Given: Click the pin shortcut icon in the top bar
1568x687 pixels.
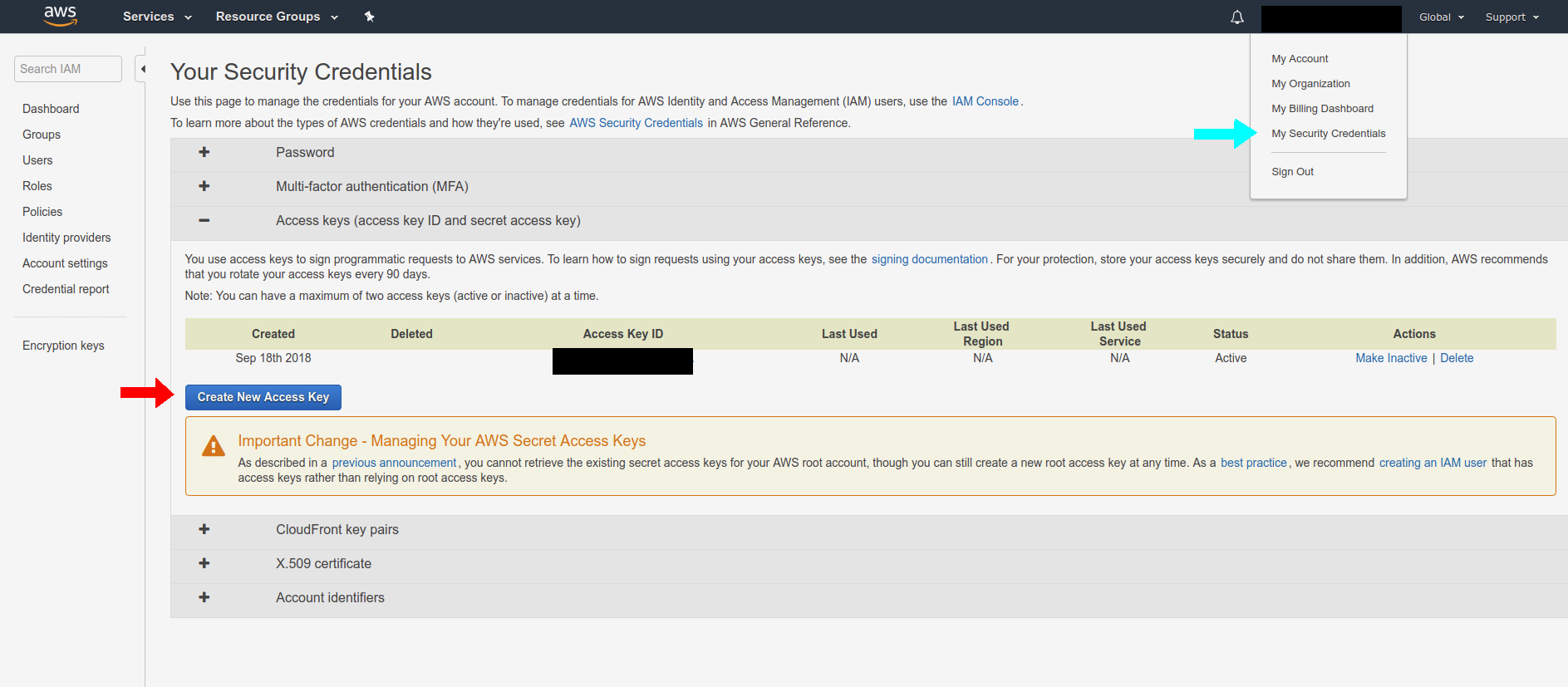Looking at the screenshot, I should click(369, 17).
